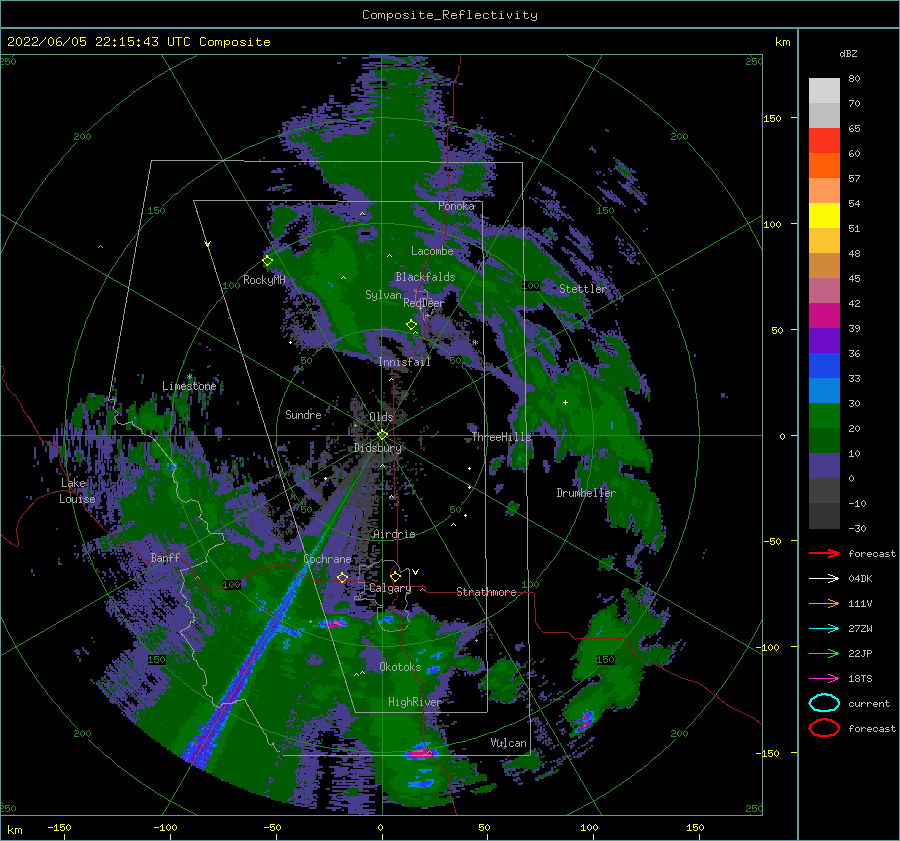Click the 04DK legend text
This screenshot has width=900, height=841.
tap(860, 579)
